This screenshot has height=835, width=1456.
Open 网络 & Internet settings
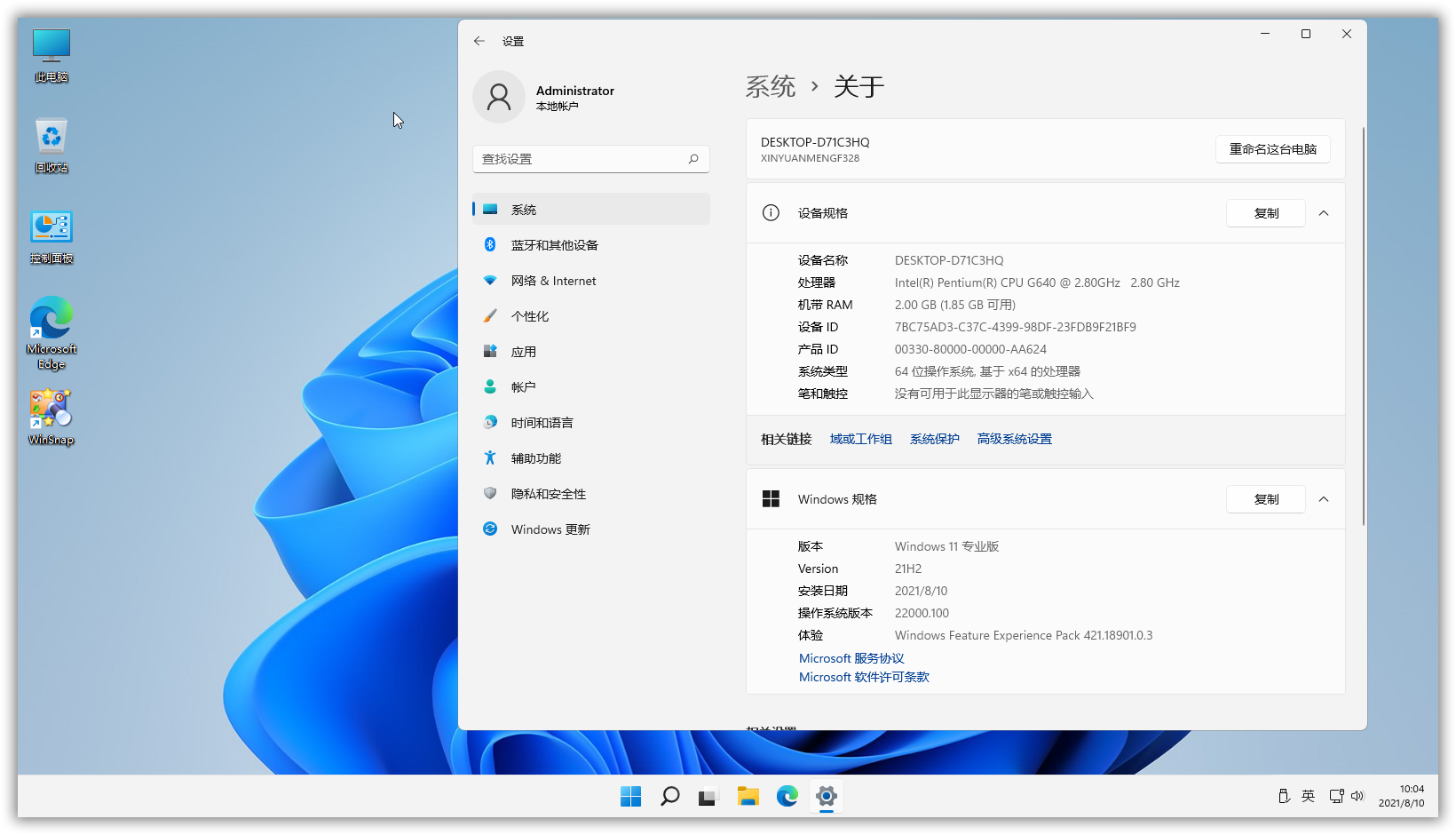(x=591, y=281)
